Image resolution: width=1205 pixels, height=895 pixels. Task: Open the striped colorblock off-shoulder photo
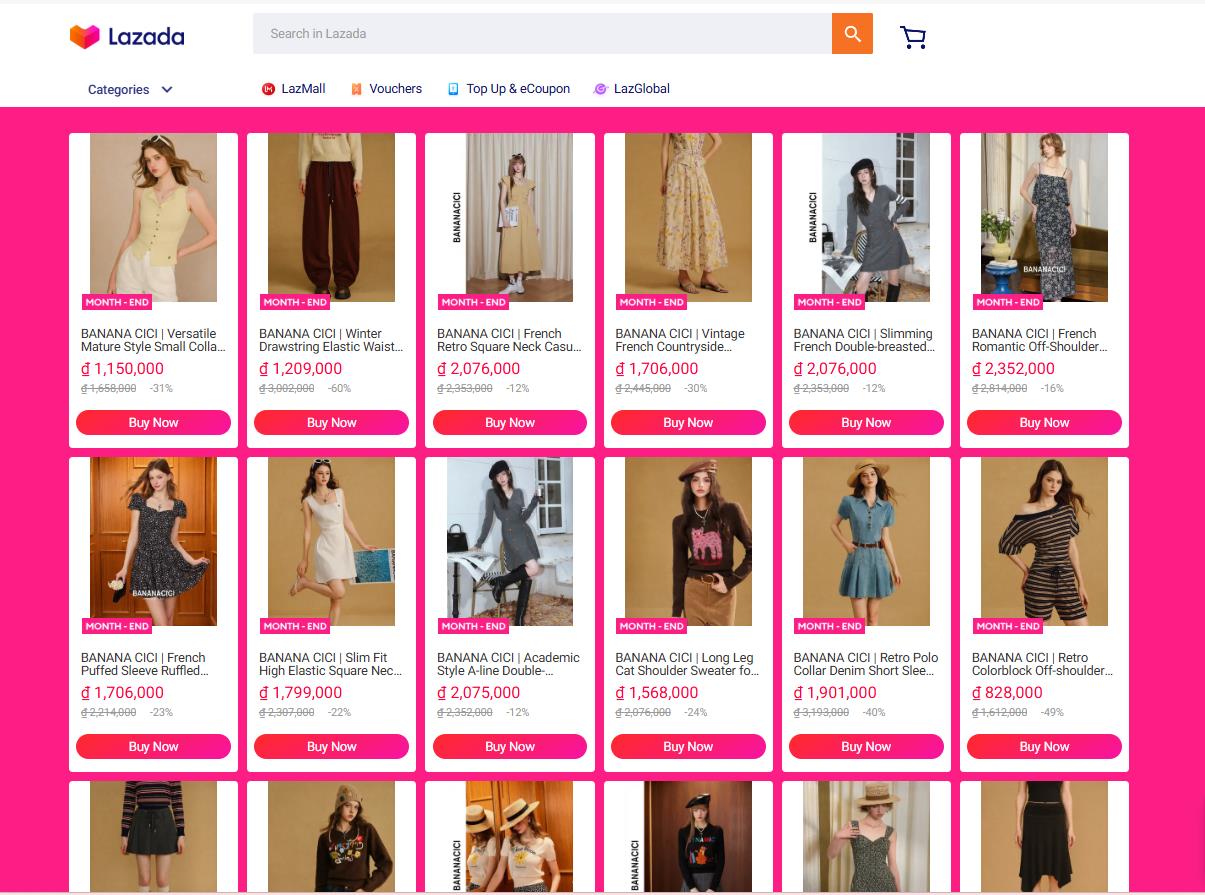pyautogui.click(x=1044, y=542)
